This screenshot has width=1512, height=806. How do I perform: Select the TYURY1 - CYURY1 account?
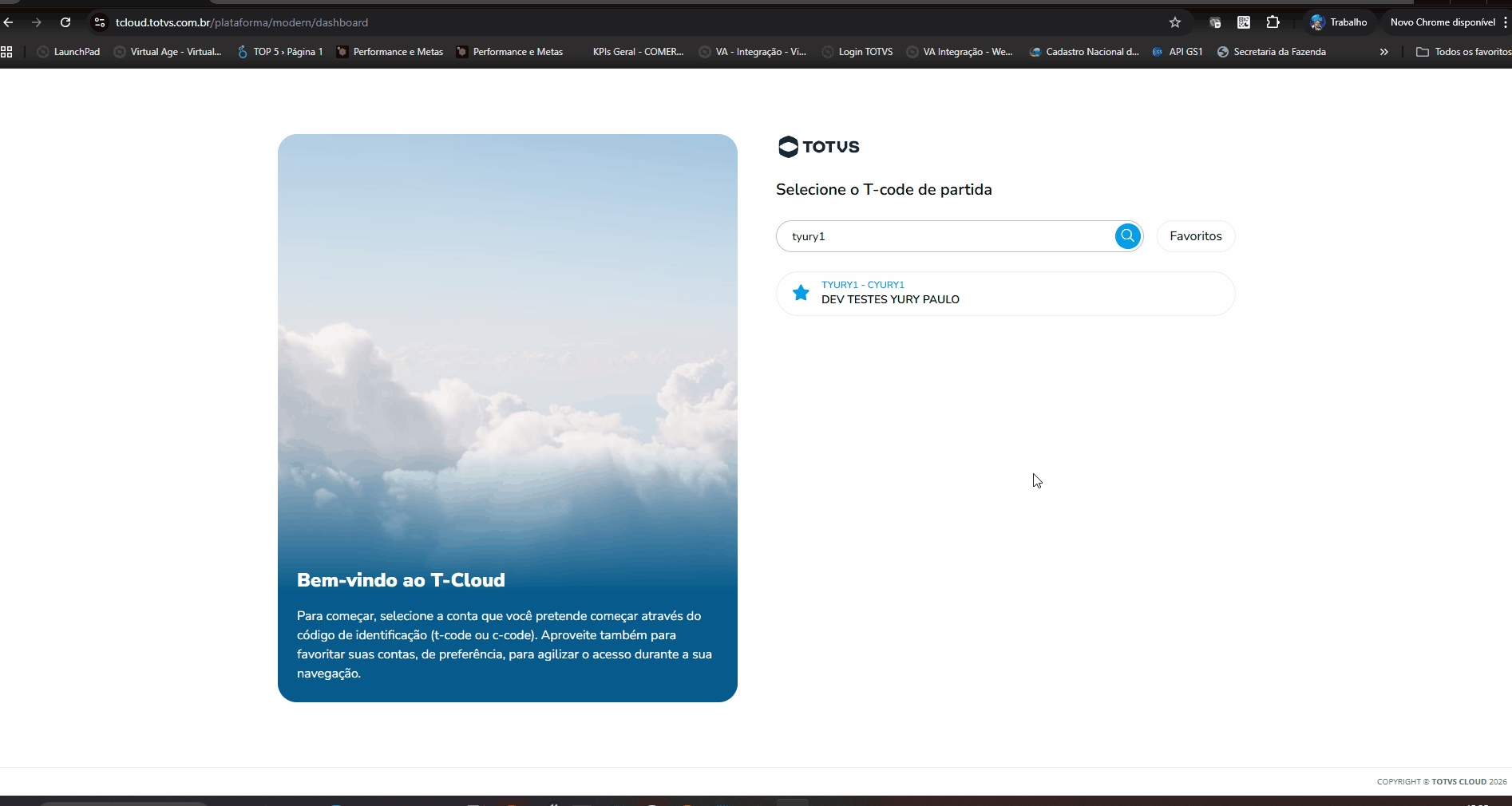tap(1006, 294)
